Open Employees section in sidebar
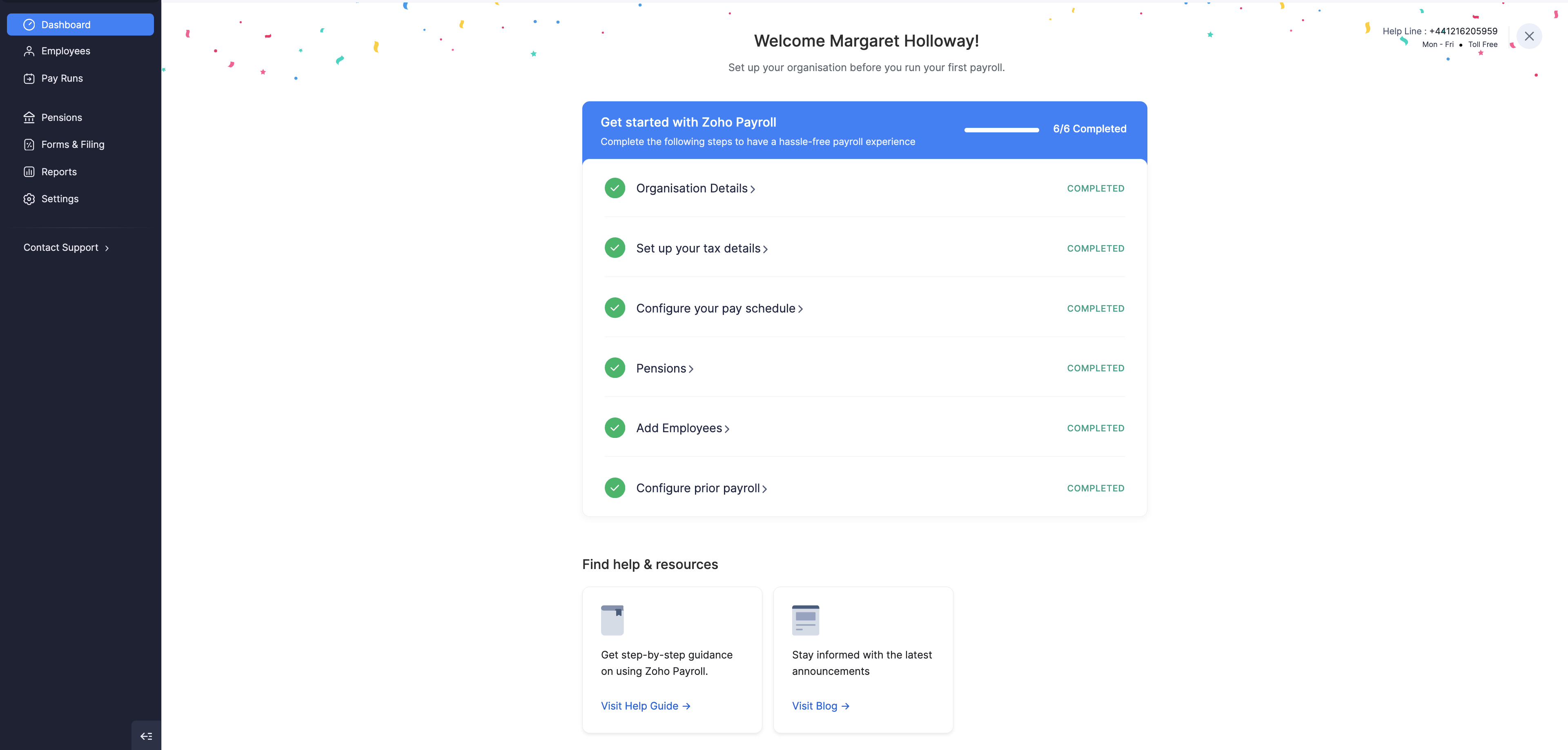 (80, 51)
